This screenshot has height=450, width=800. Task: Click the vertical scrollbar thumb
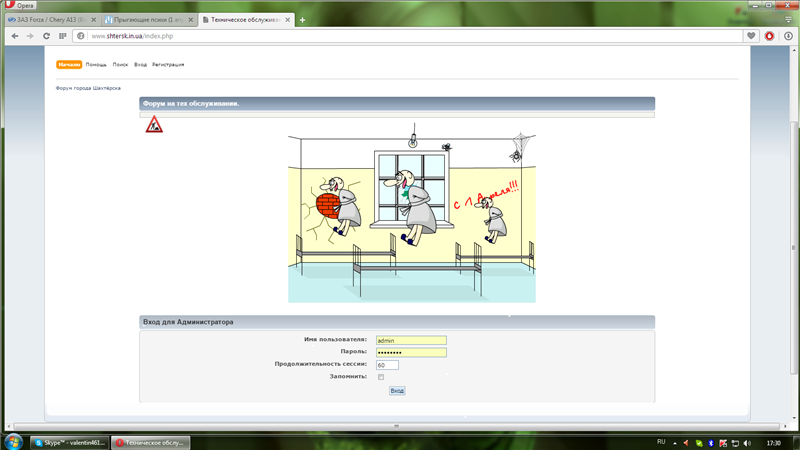coord(794,247)
